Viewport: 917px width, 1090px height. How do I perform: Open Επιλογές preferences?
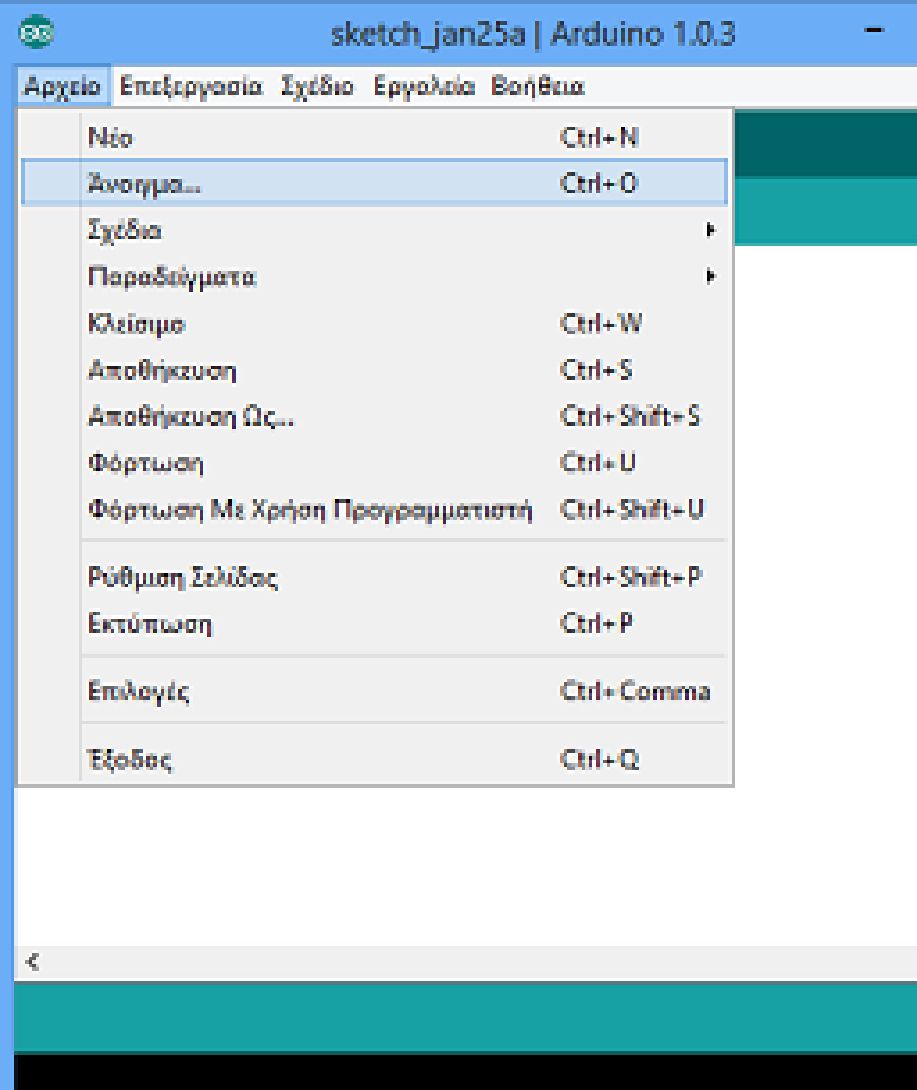(x=374, y=691)
